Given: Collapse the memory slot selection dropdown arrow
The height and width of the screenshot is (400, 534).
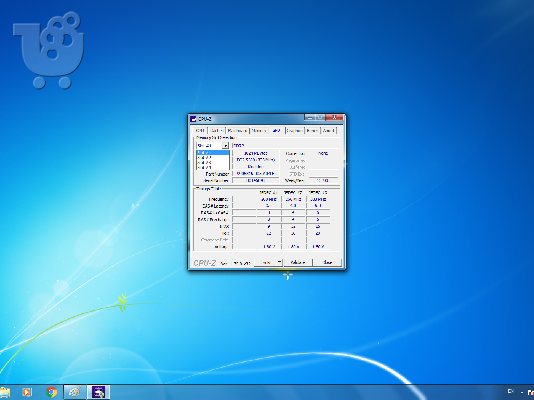Looking at the screenshot, I should point(225,146).
